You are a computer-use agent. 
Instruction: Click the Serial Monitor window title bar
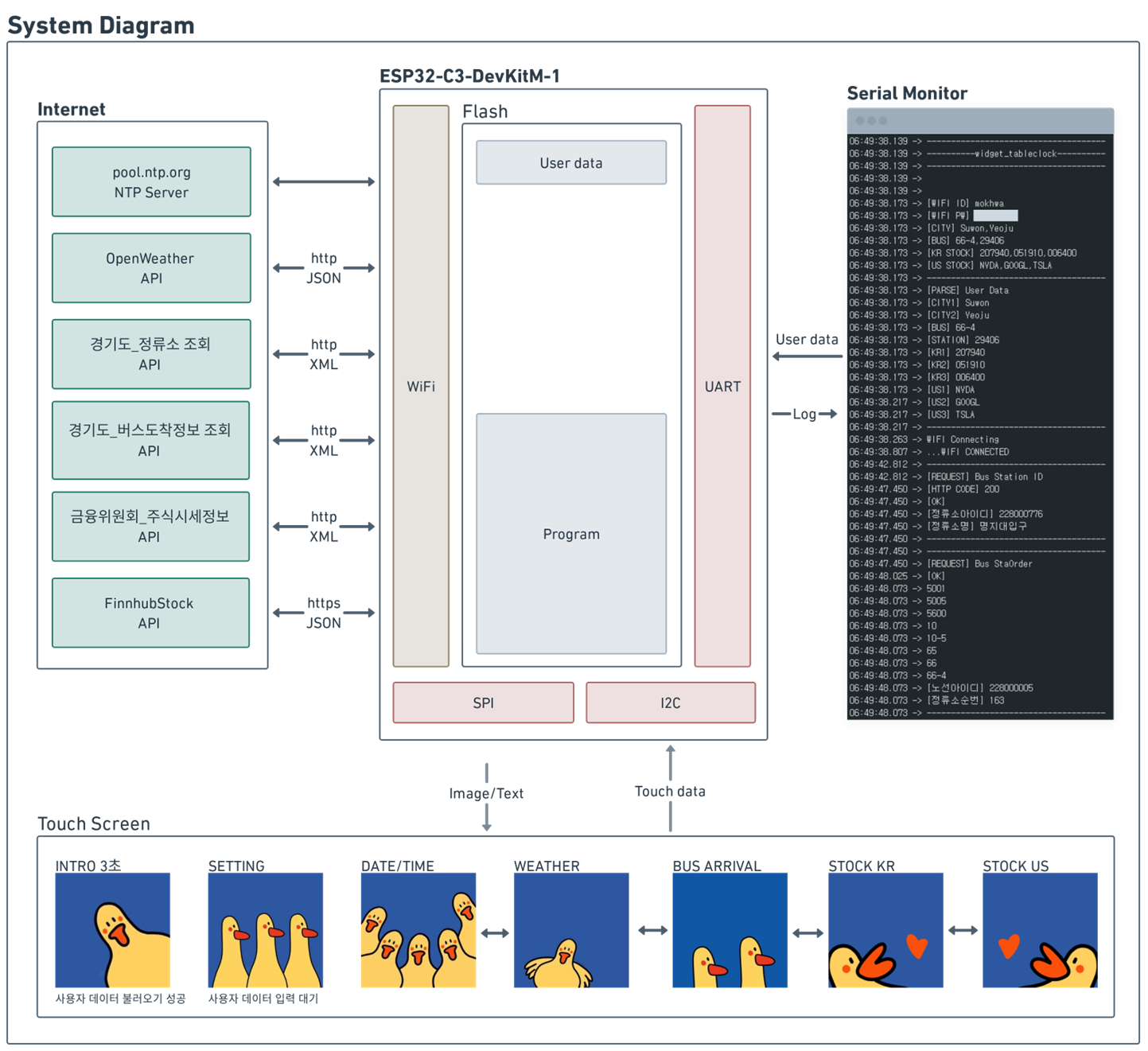pos(980,121)
